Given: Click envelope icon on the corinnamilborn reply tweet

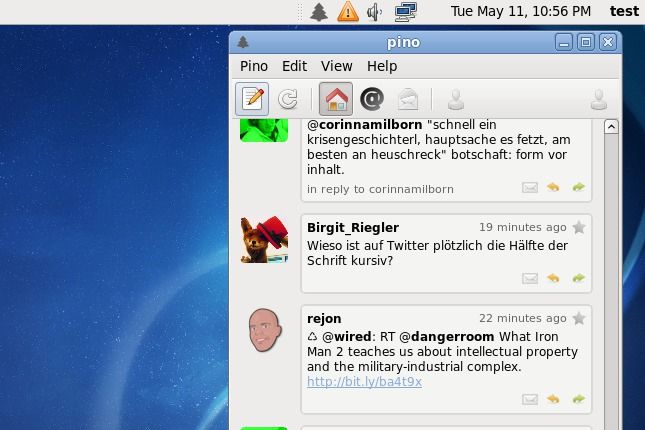Looking at the screenshot, I should point(530,188).
